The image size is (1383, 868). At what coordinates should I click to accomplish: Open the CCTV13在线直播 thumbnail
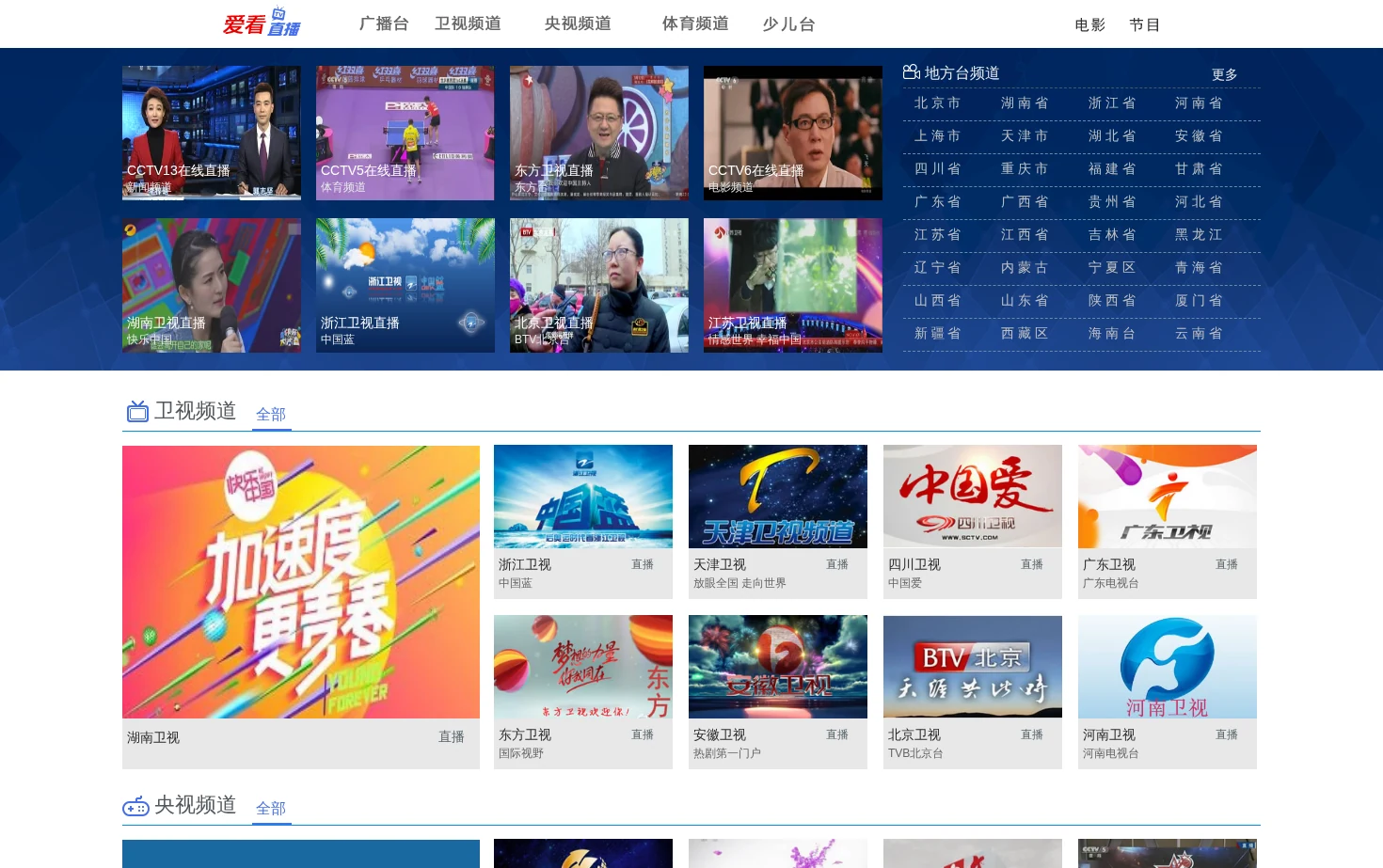[x=212, y=133]
